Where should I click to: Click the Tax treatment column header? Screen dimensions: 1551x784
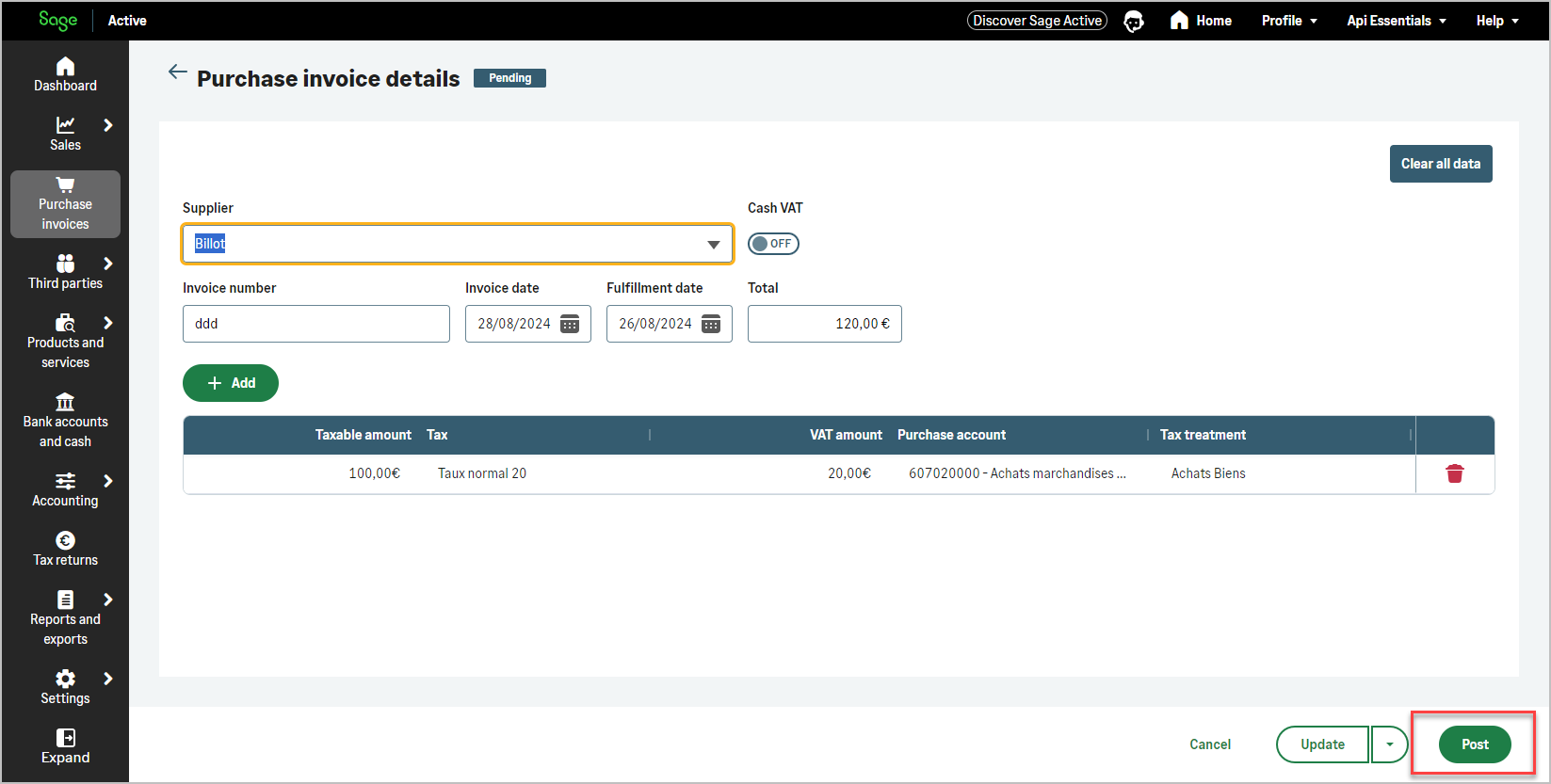pos(1203,435)
